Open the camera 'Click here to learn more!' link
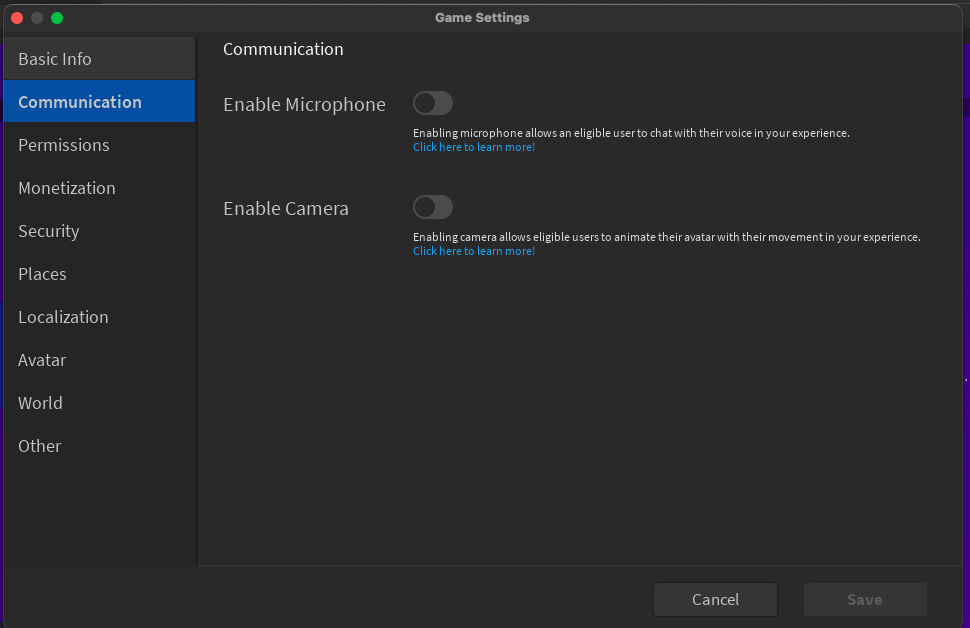The width and height of the screenshot is (970, 628). coord(473,250)
